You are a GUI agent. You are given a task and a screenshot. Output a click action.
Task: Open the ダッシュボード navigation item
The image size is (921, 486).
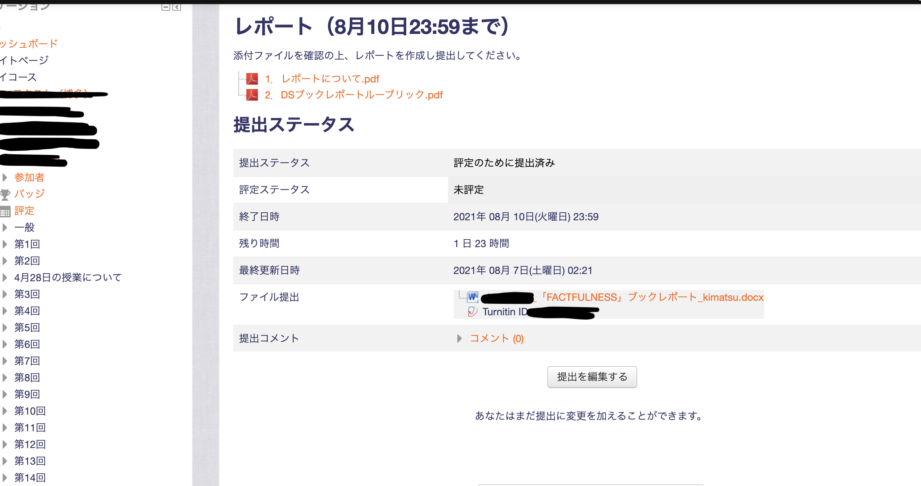29,44
